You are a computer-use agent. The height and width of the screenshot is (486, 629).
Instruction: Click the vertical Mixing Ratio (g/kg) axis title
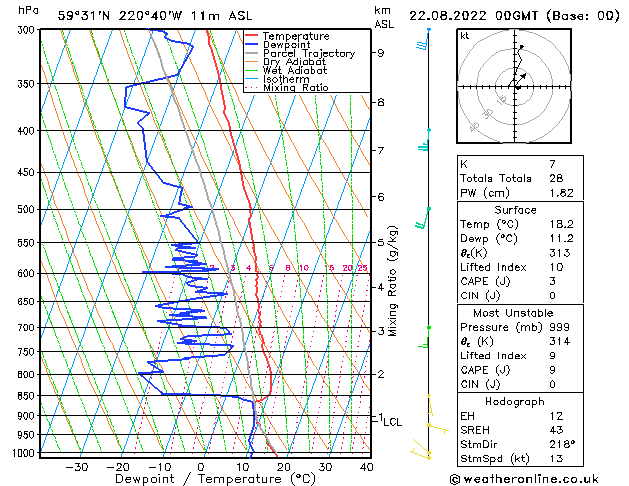coord(393,281)
